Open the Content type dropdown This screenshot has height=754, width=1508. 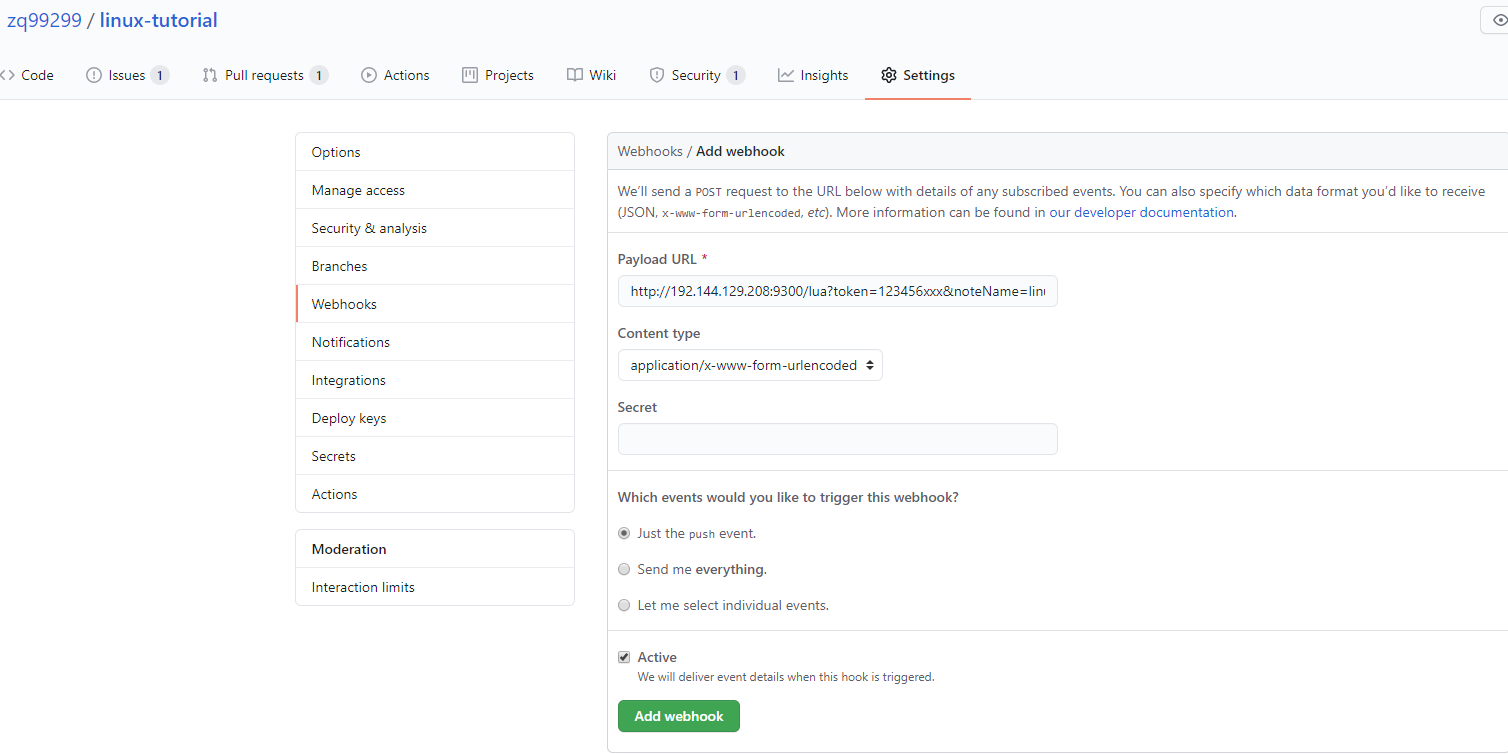[750, 365]
